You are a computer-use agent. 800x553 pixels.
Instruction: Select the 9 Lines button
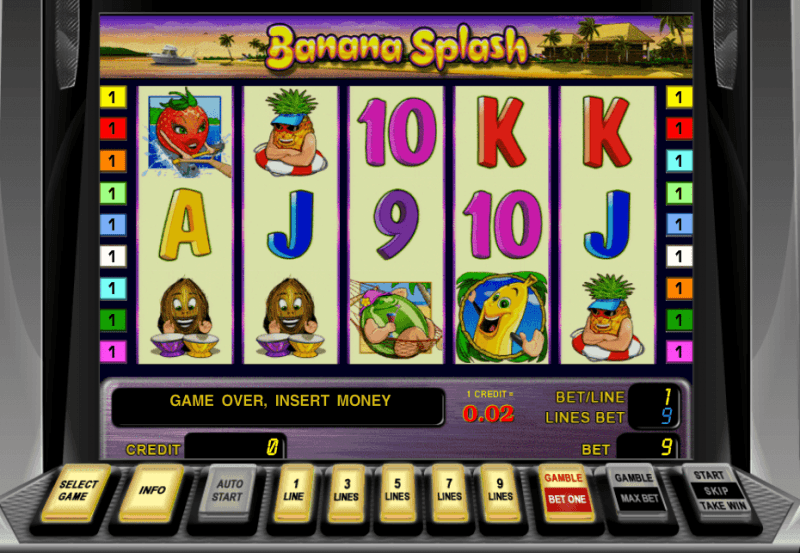(x=500, y=493)
